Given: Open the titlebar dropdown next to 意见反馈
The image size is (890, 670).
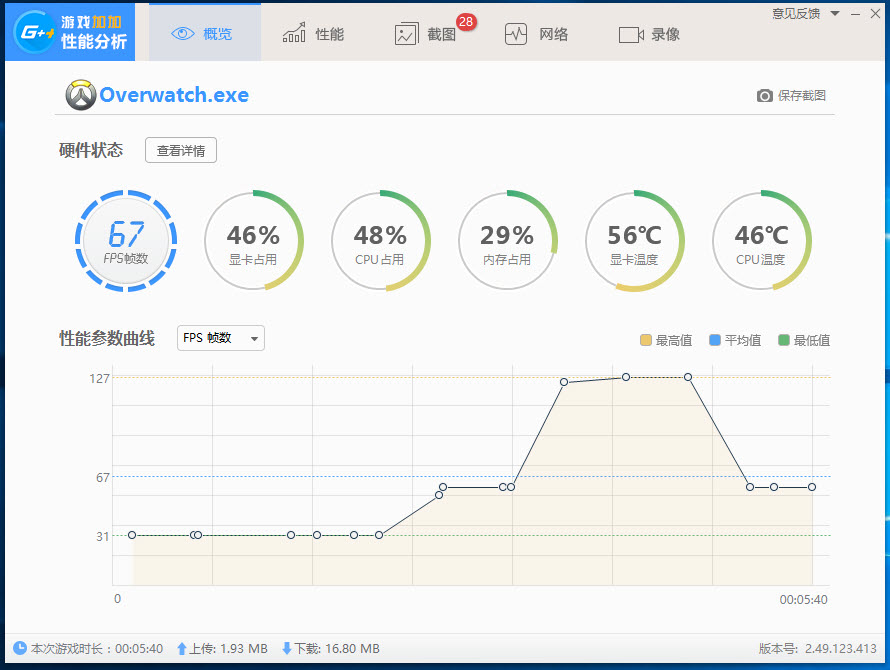Looking at the screenshot, I should click(x=835, y=13).
